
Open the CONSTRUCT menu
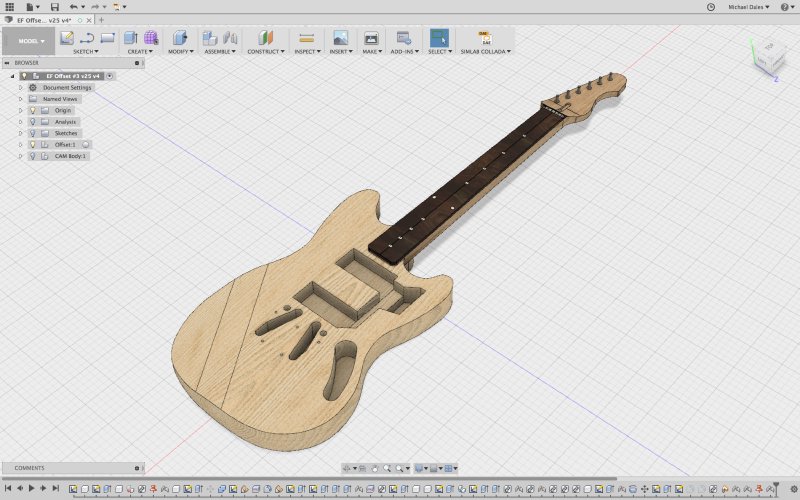pyautogui.click(x=266, y=52)
